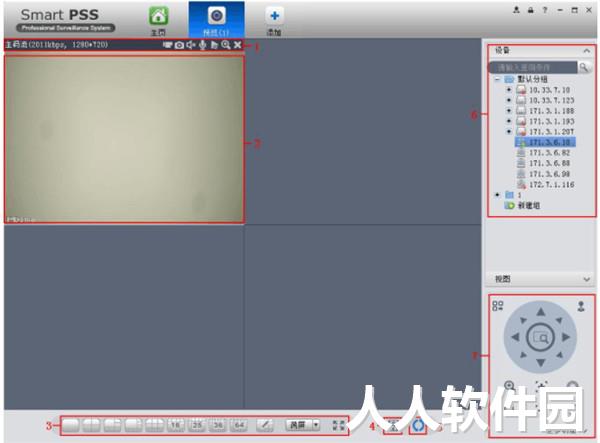Choose the fourth split layout button

click(133, 425)
